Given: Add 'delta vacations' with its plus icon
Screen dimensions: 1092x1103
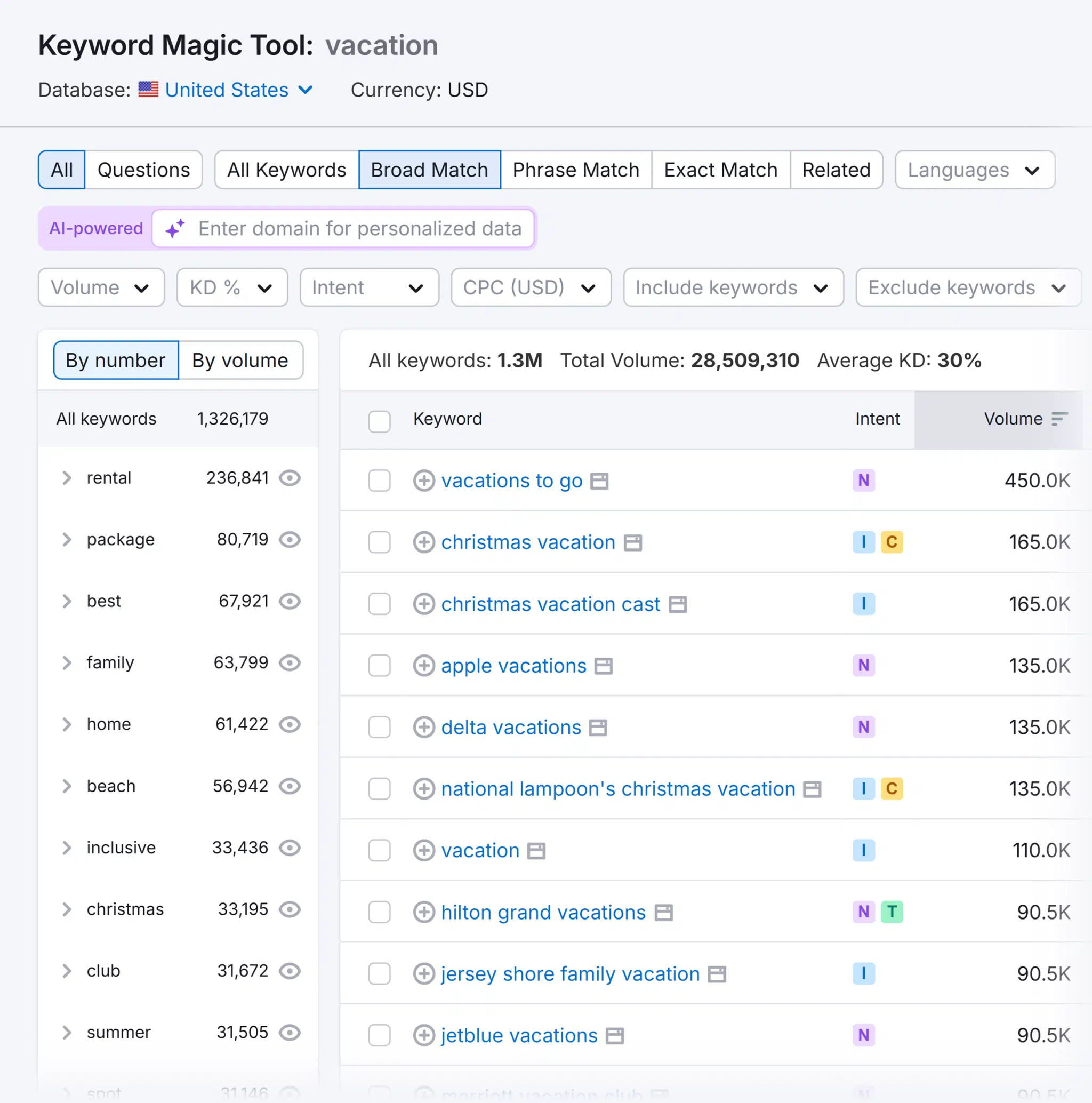Looking at the screenshot, I should (423, 728).
